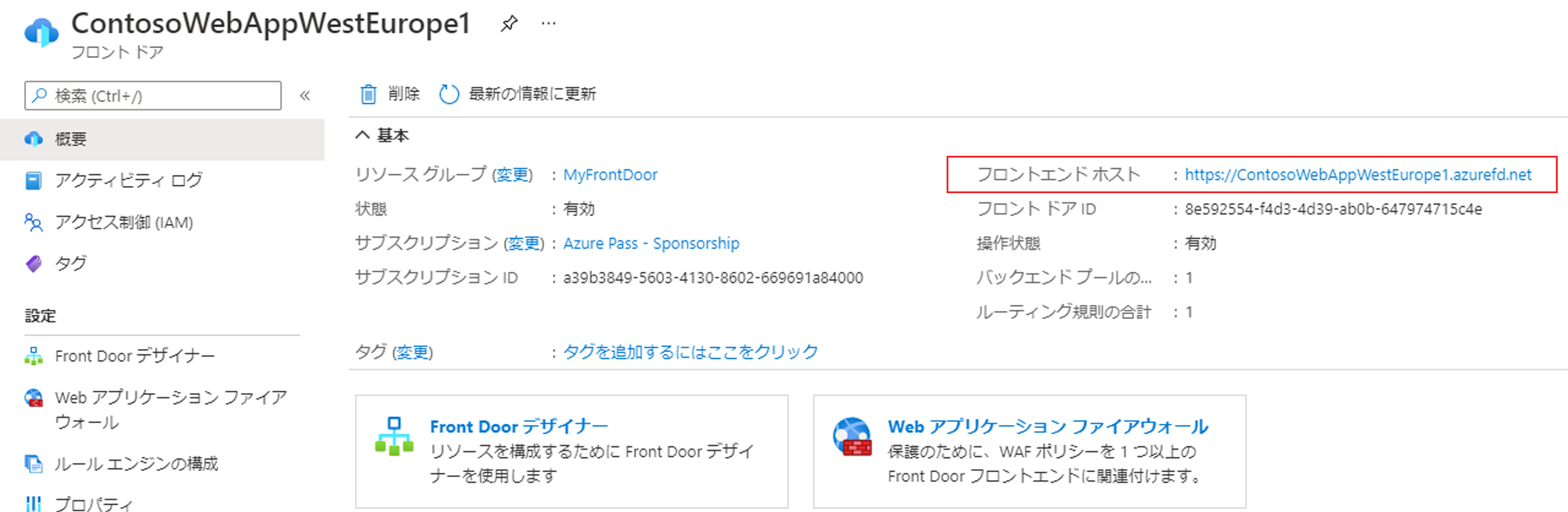Click the サブスクリプション ID label
Screen dimensions: 1568x512
tap(436, 278)
